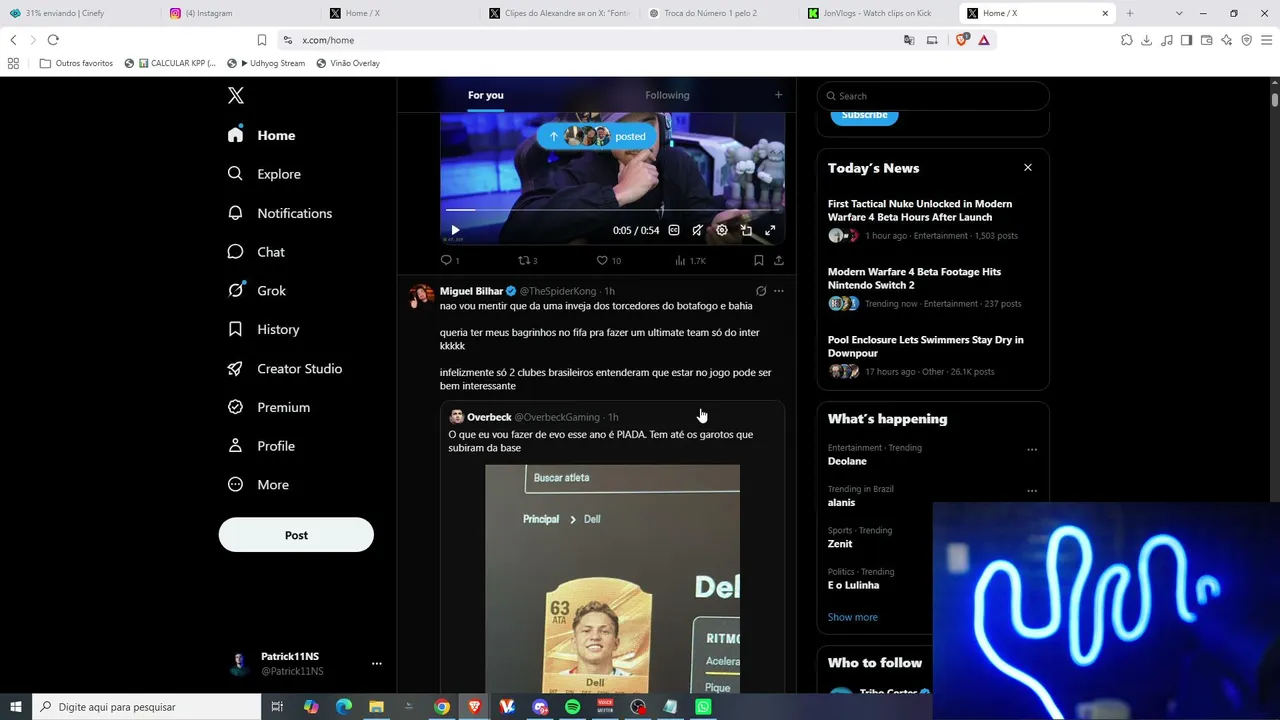Switch to the Troca do Número tab
Screen dimensions: 1280x720
(x=718, y=13)
